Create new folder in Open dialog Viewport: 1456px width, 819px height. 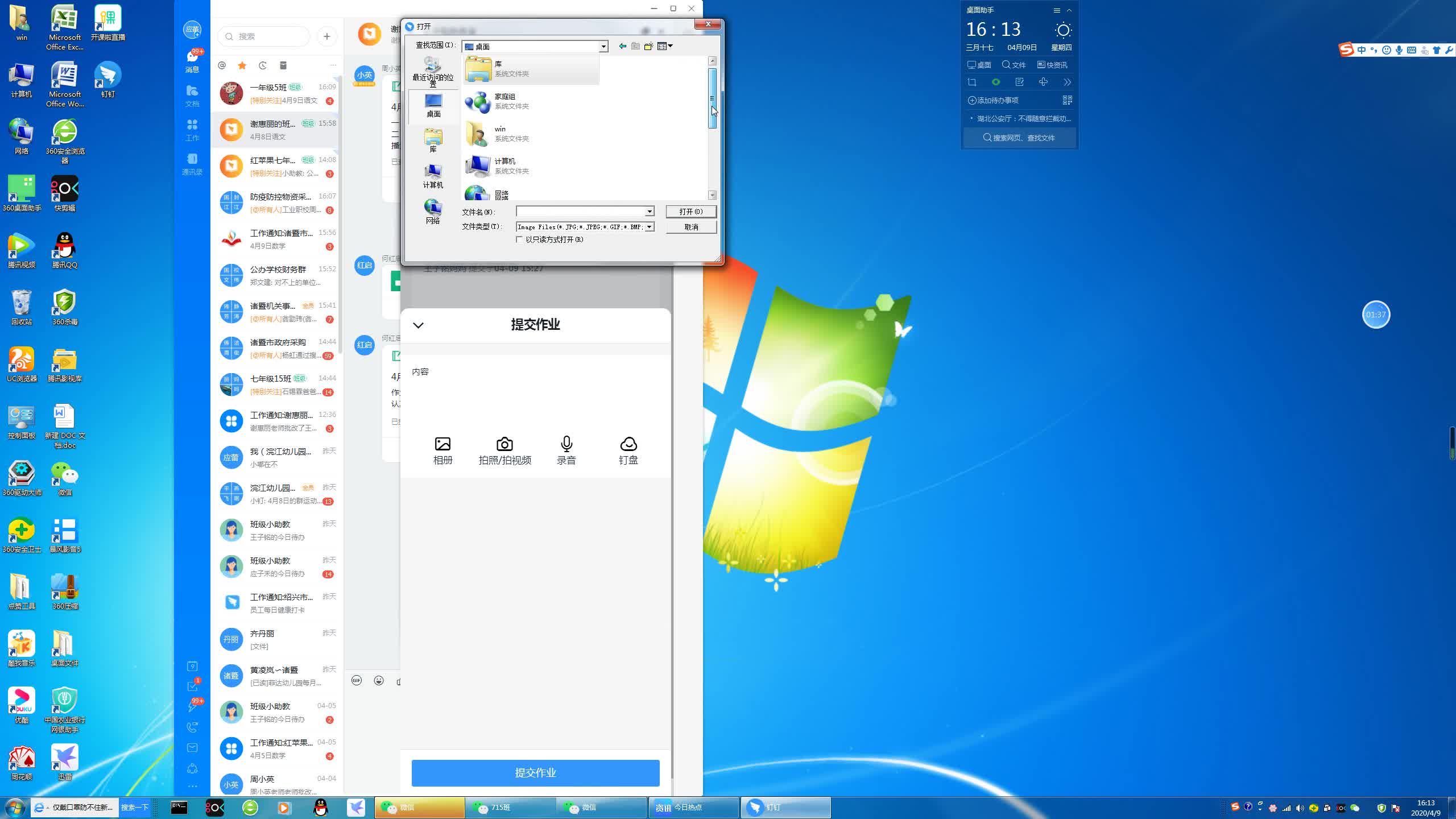click(648, 46)
